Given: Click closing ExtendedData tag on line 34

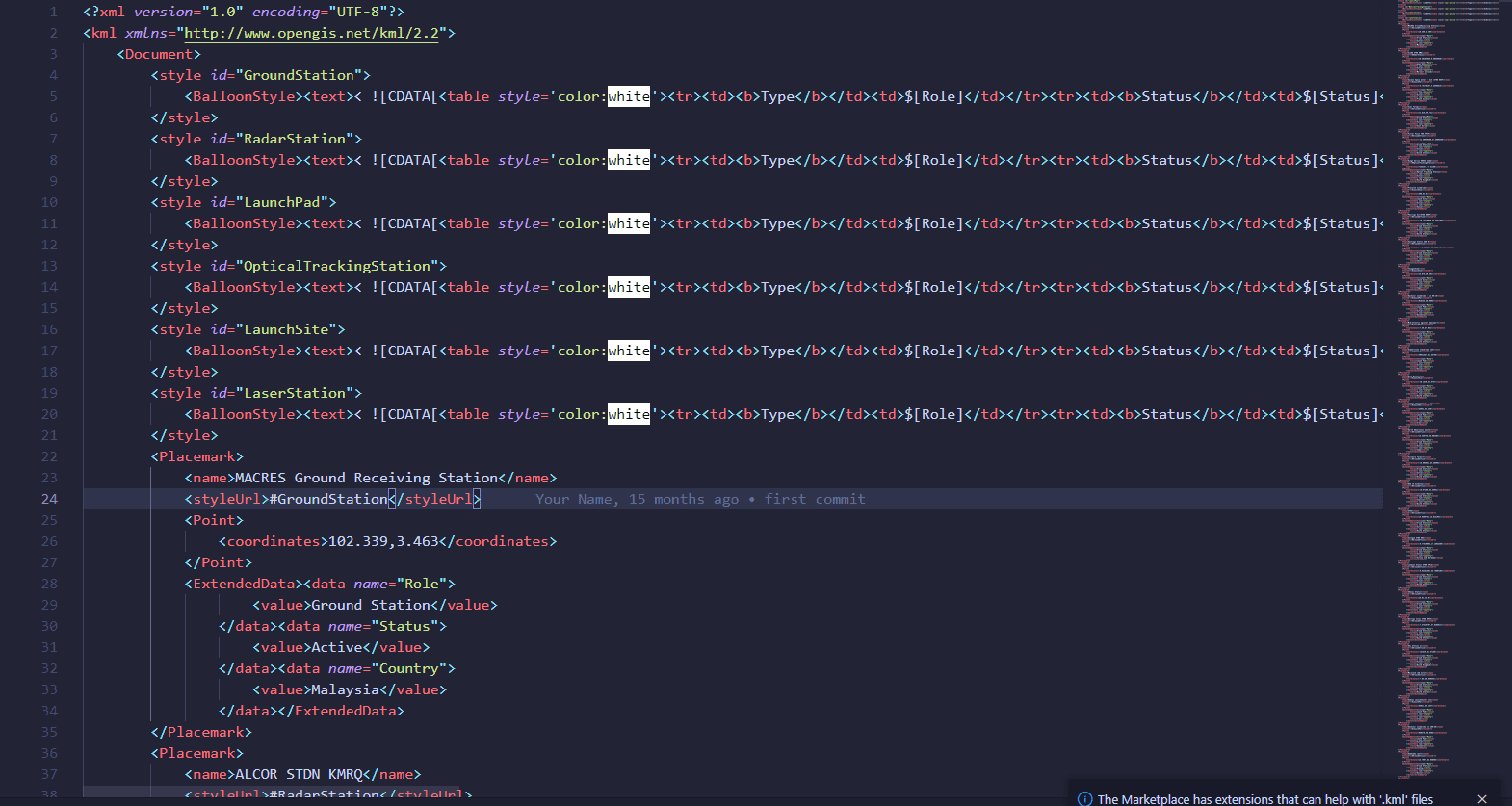Looking at the screenshot, I should click(342, 711).
